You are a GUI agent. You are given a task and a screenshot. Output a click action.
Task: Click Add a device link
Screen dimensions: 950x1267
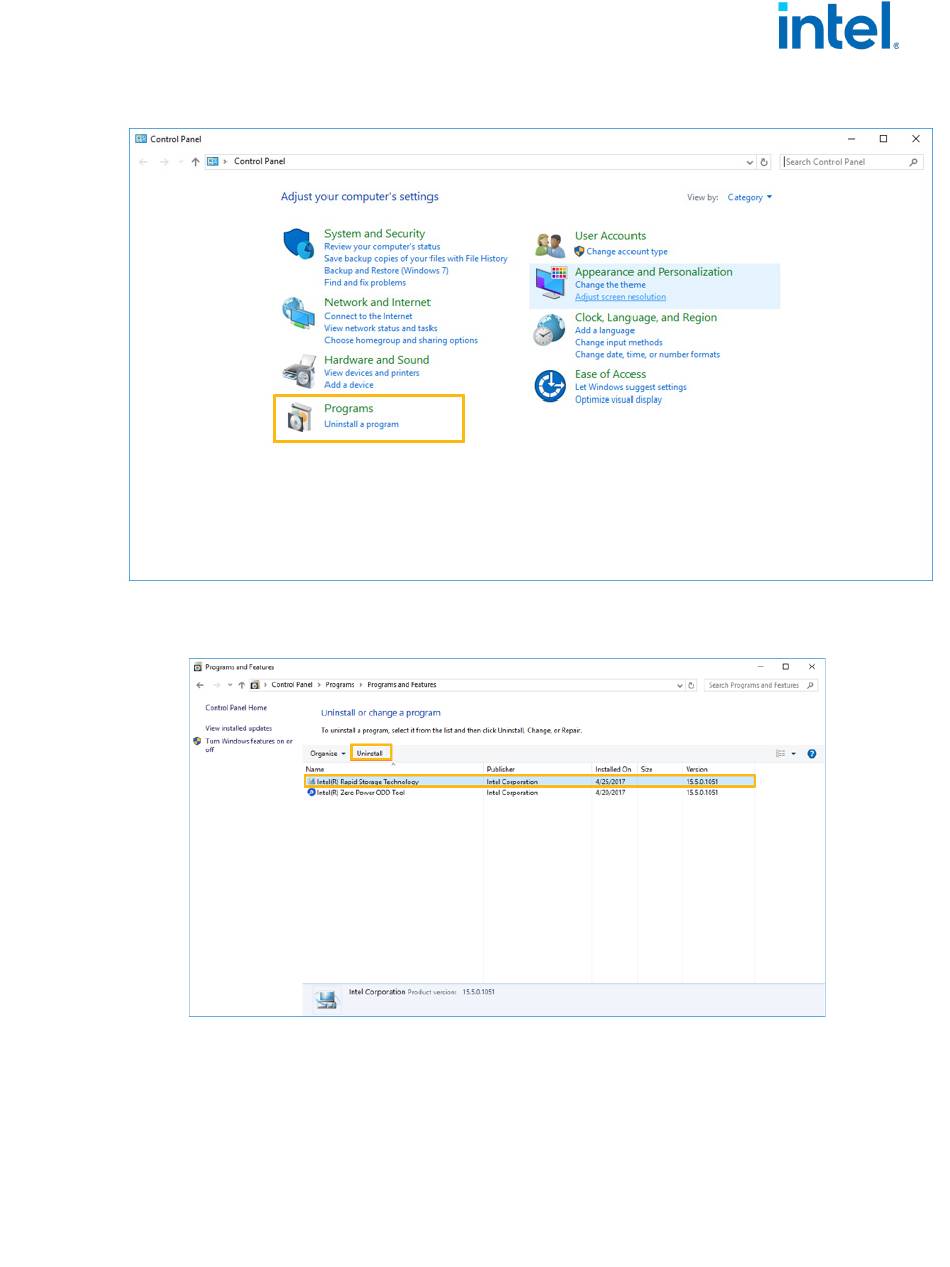tap(349, 385)
